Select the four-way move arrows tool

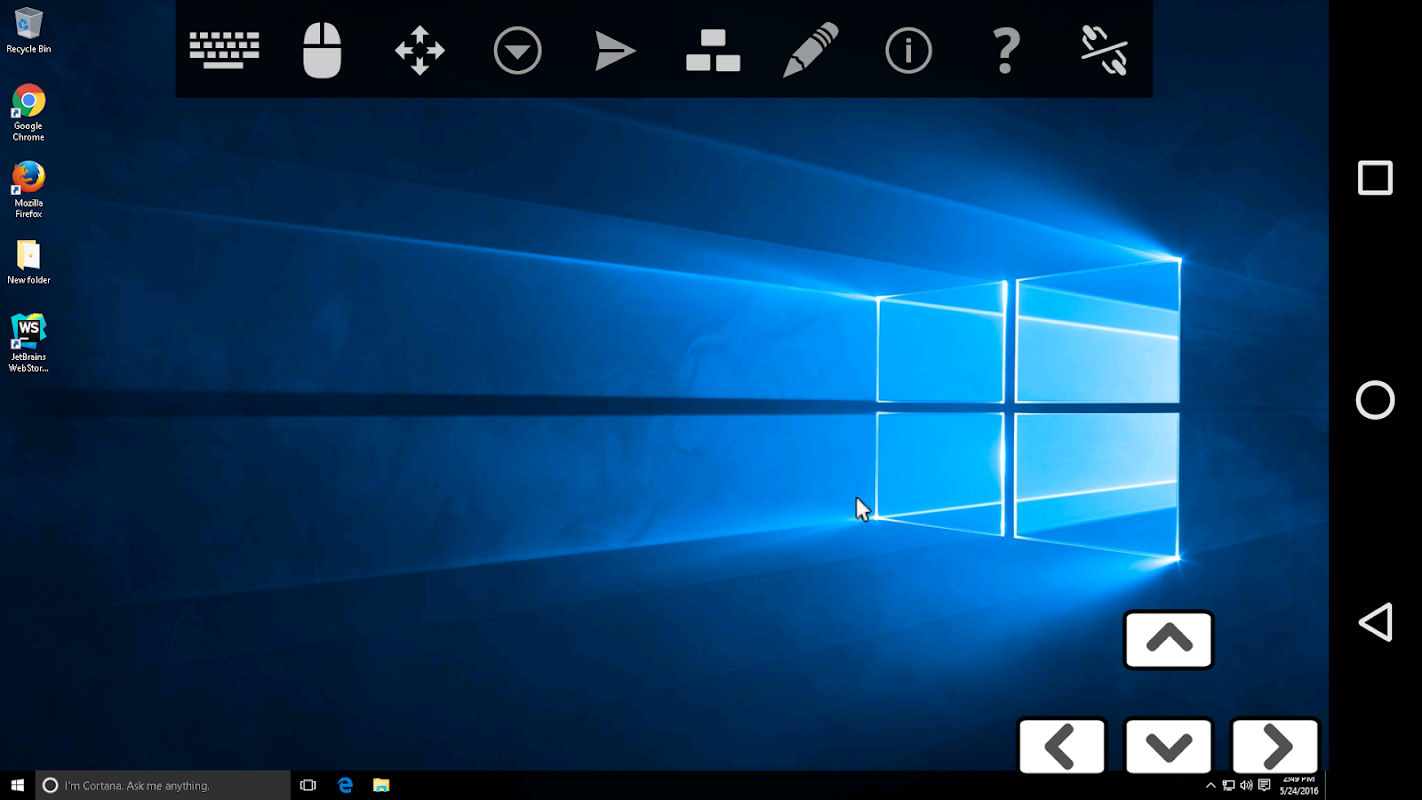[420, 50]
